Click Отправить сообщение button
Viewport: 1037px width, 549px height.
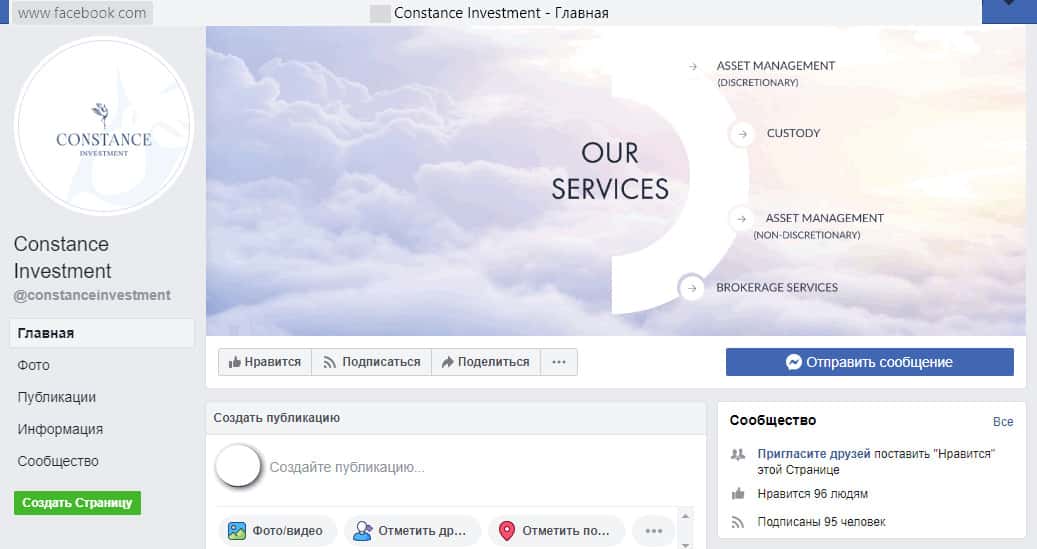pos(870,362)
